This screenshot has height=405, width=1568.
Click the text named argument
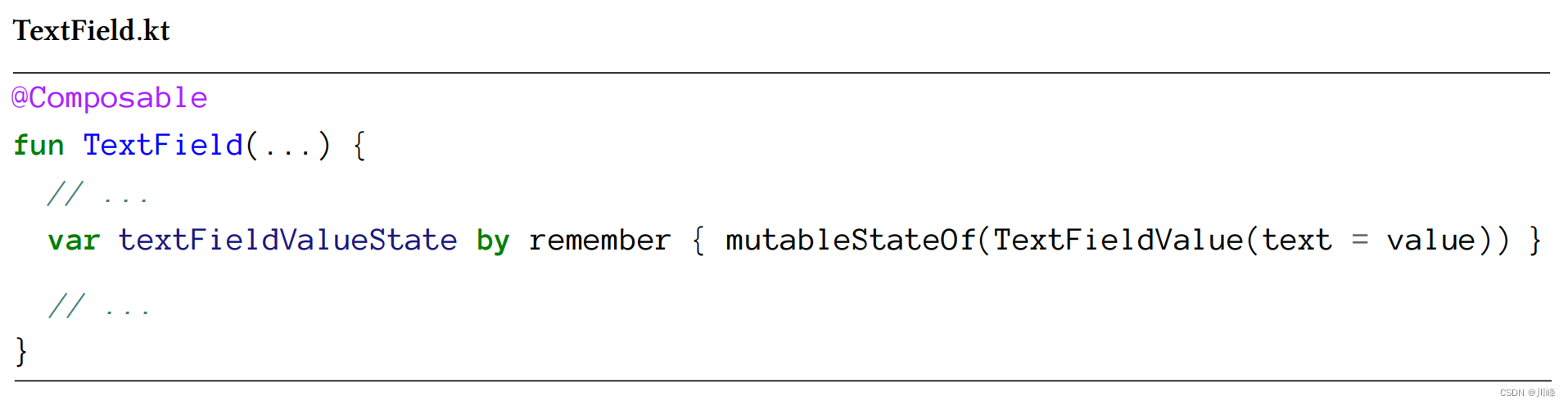[x=1296, y=241]
